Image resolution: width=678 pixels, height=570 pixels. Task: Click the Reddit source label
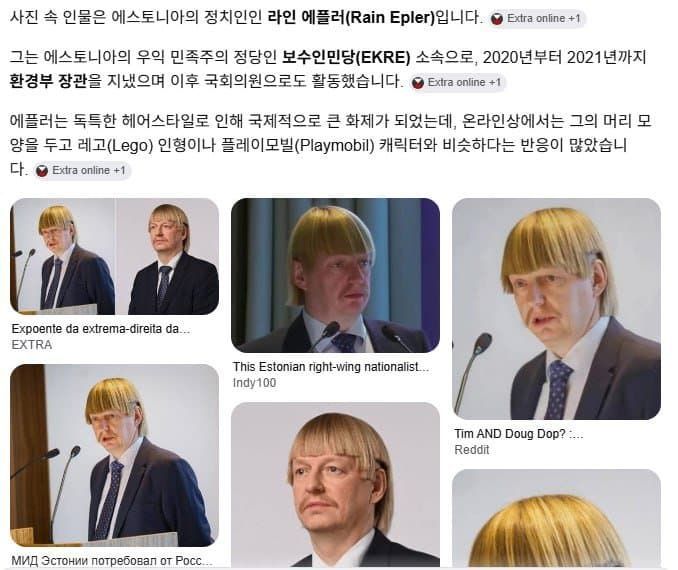tap(472, 450)
